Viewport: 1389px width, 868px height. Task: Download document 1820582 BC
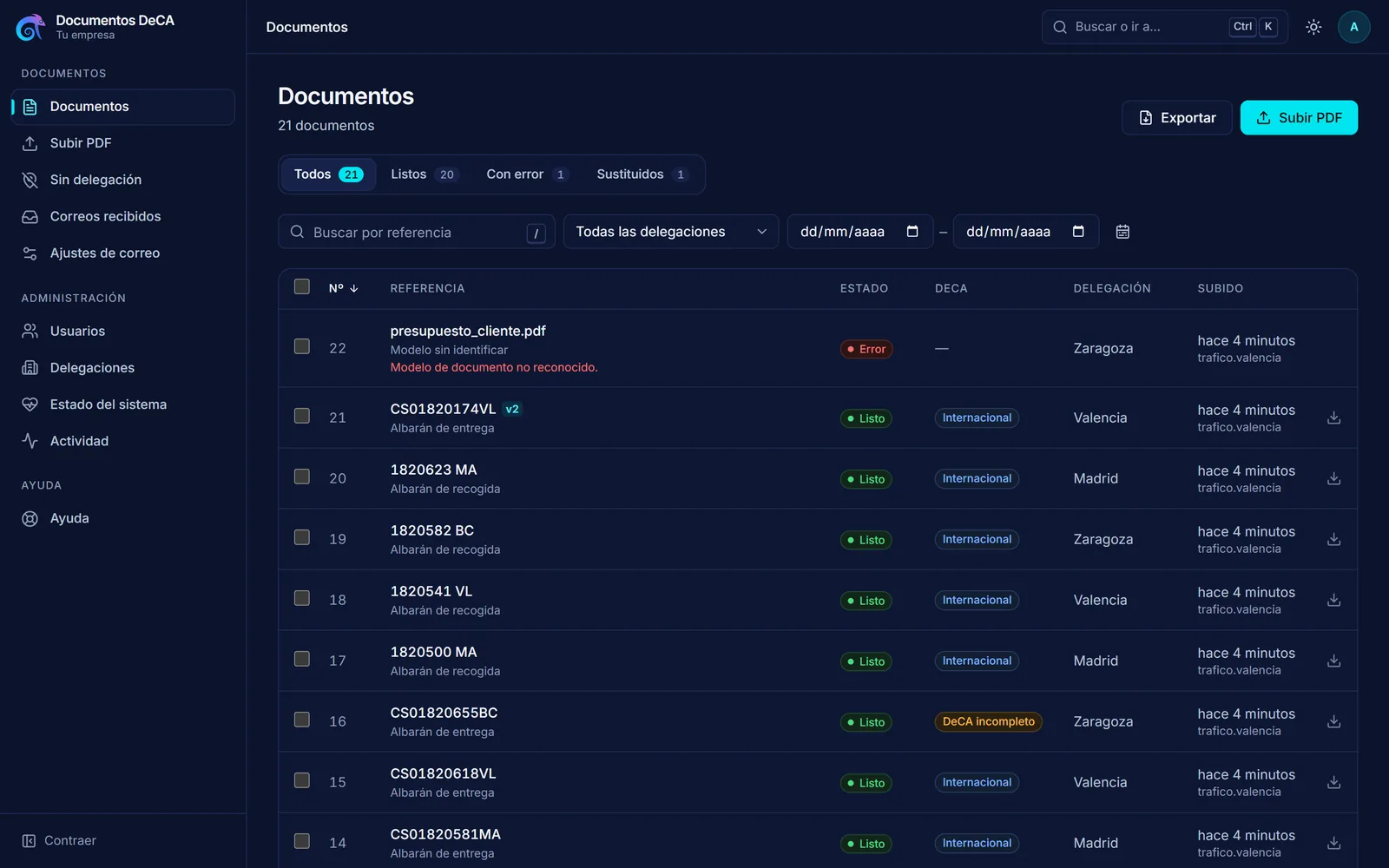(1334, 539)
